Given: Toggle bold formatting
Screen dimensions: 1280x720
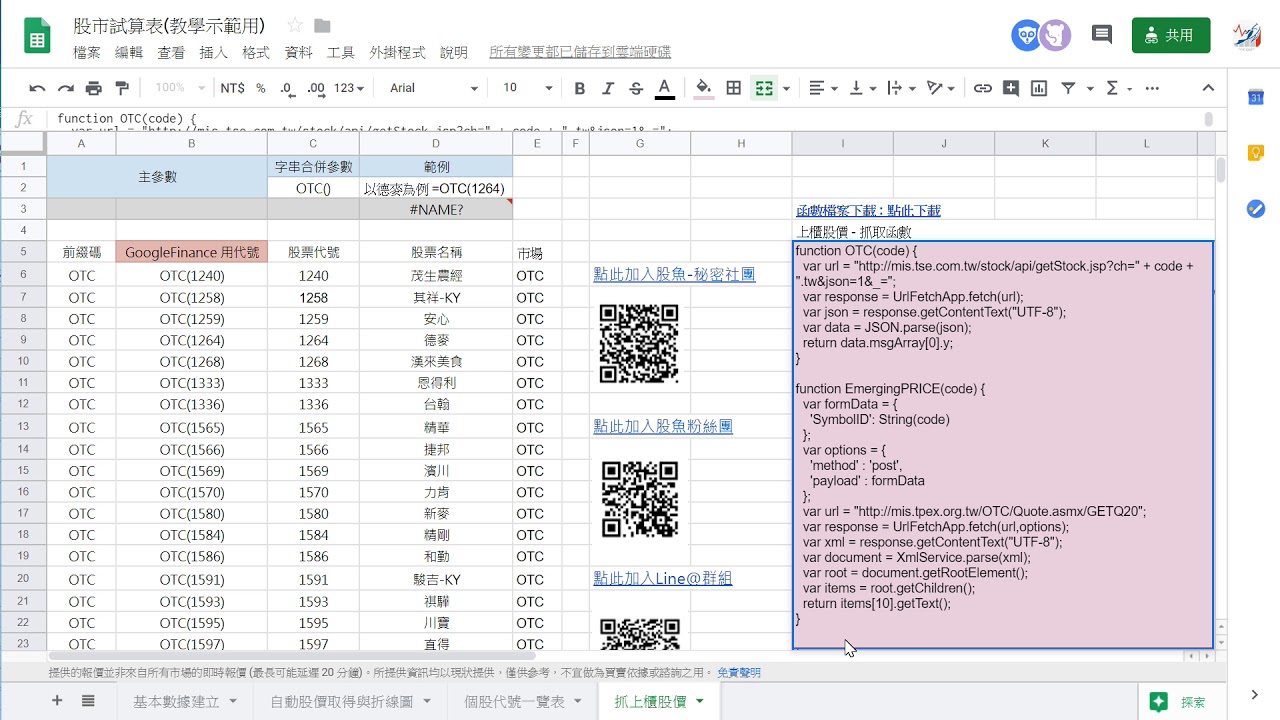Looking at the screenshot, I should click(x=580, y=88).
